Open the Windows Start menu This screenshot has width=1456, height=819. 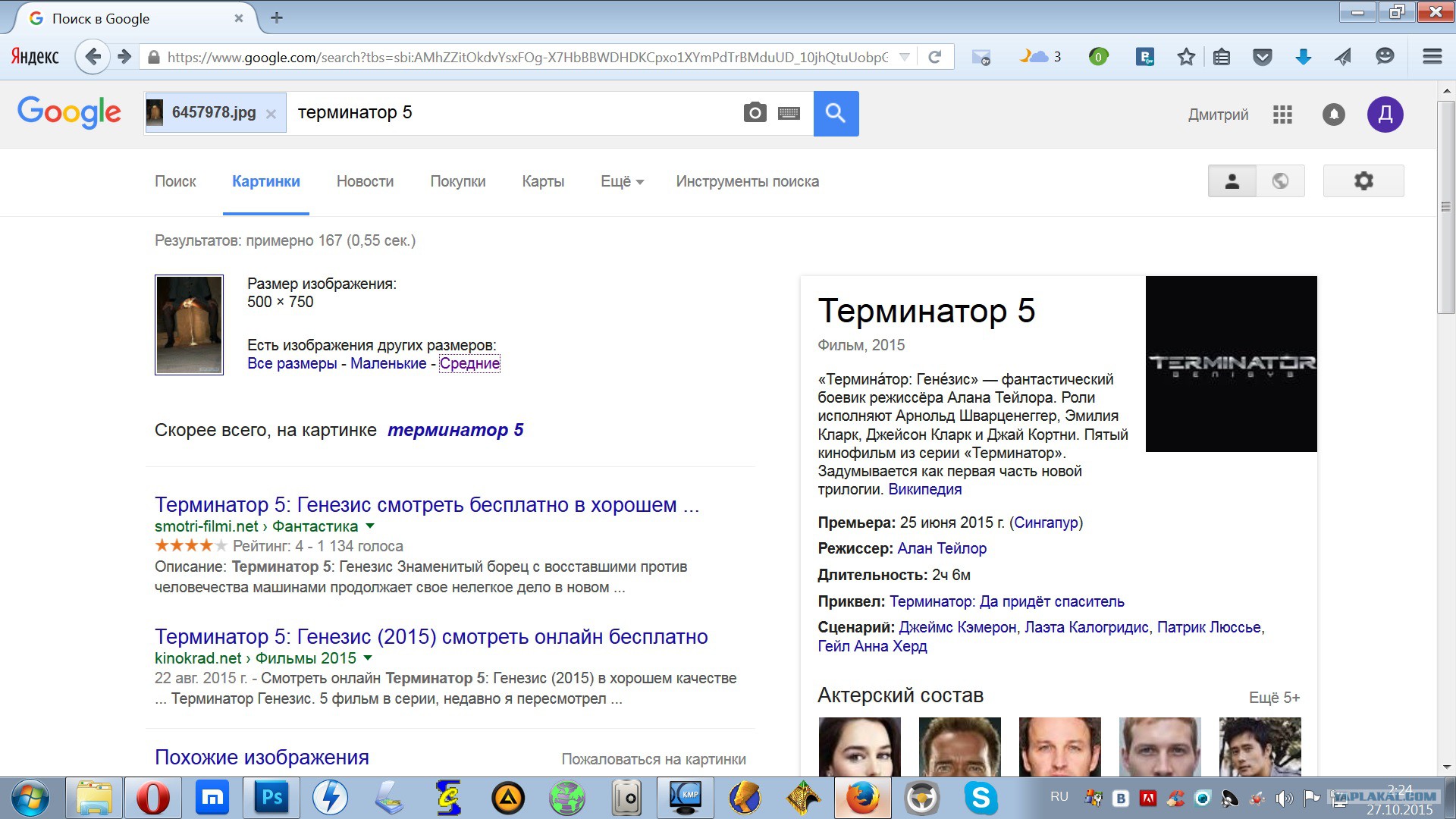pos(30,798)
